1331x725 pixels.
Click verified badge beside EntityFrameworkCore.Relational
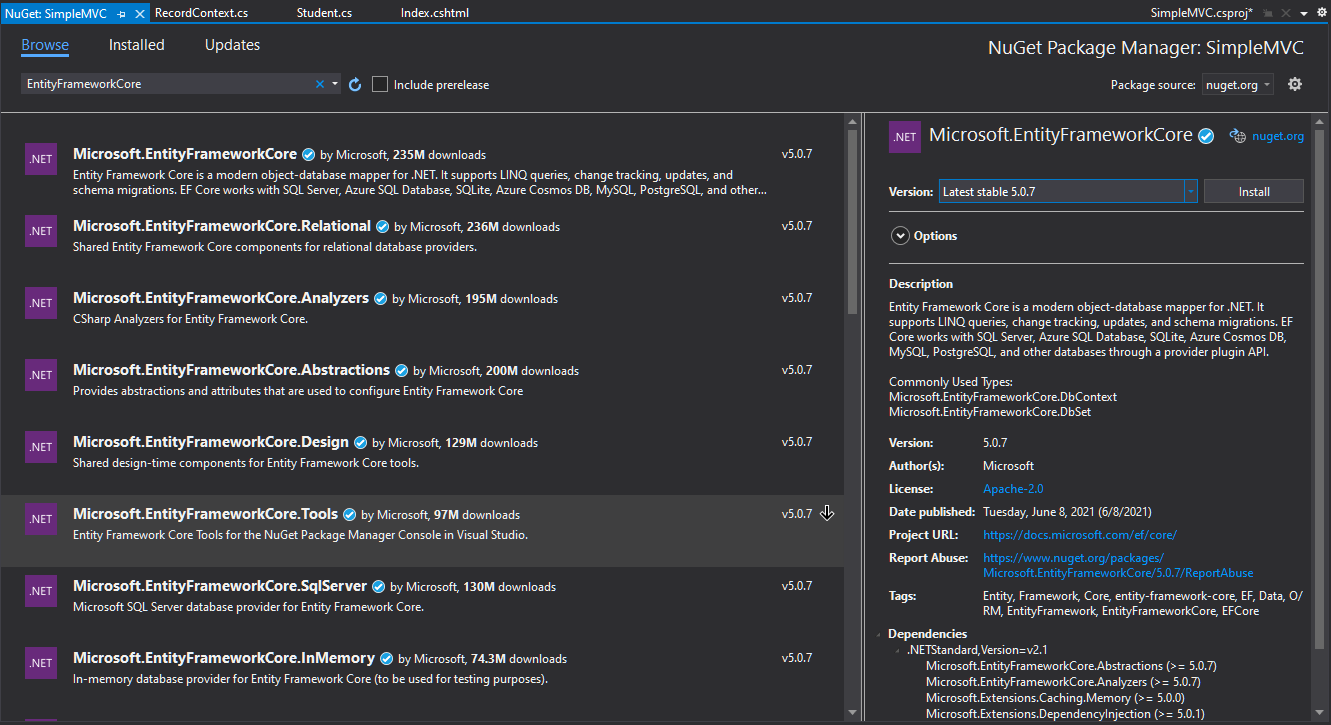coord(383,227)
